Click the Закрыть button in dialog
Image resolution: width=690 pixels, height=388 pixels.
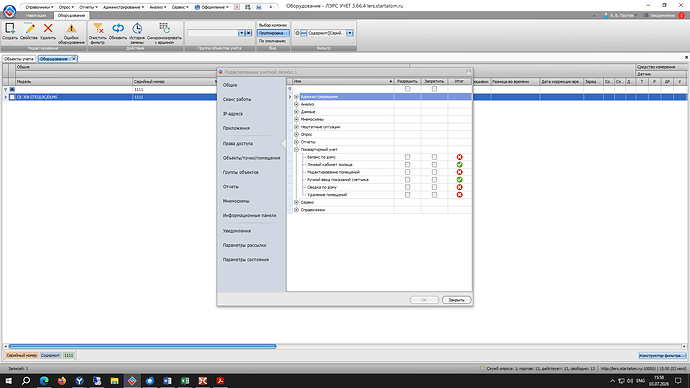[456, 300]
